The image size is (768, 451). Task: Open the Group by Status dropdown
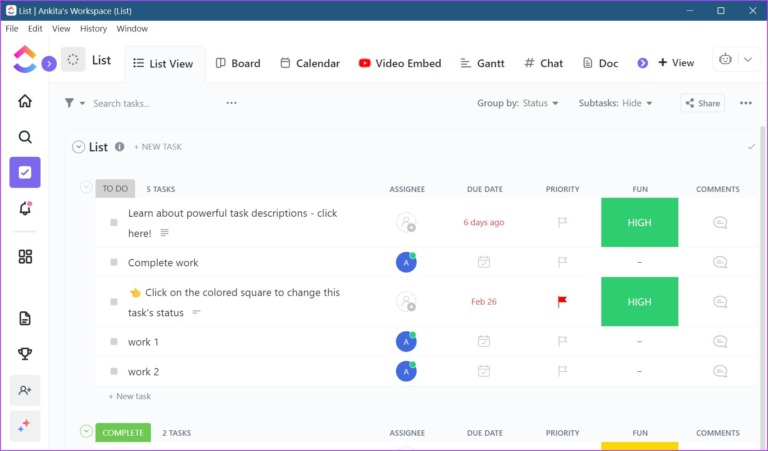pyautogui.click(x=518, y=103)
